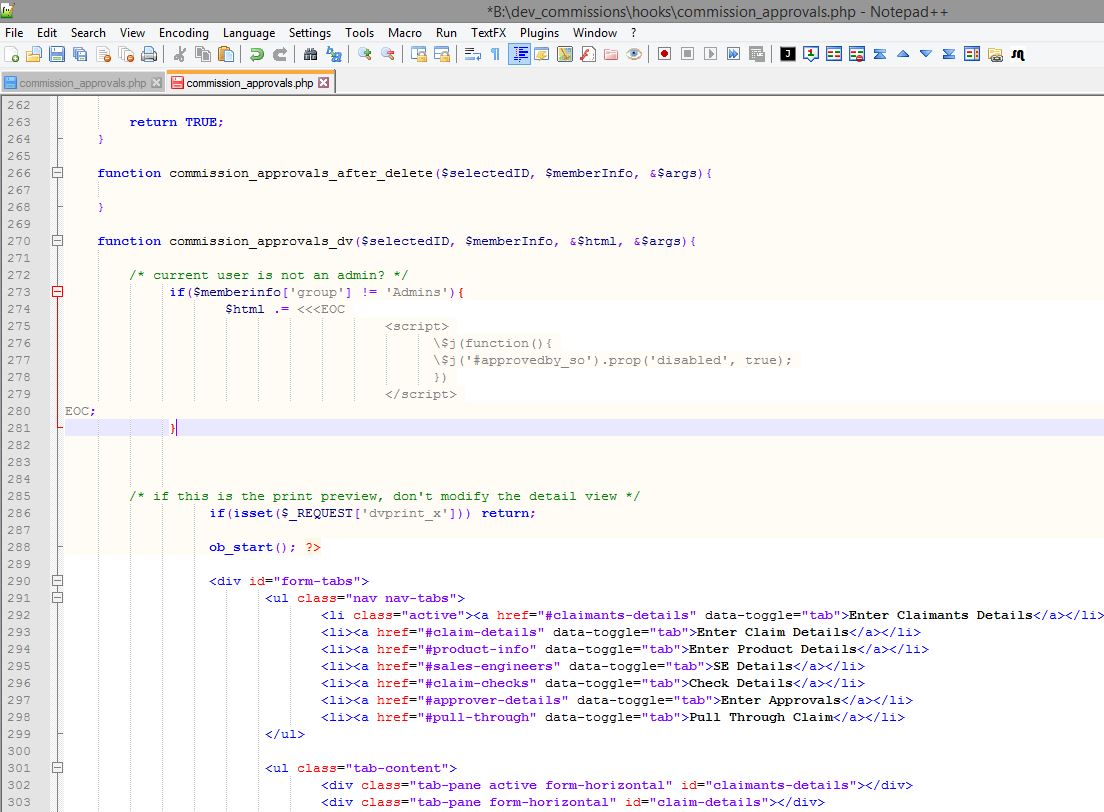
Task: Jump to first difference icon
Action: (880, 54)
